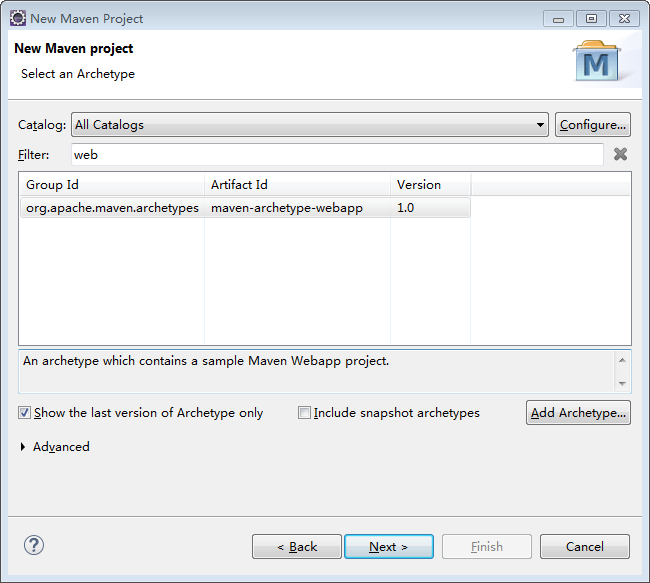
Task: Click the Add Archetype... button
Action: 578,413
